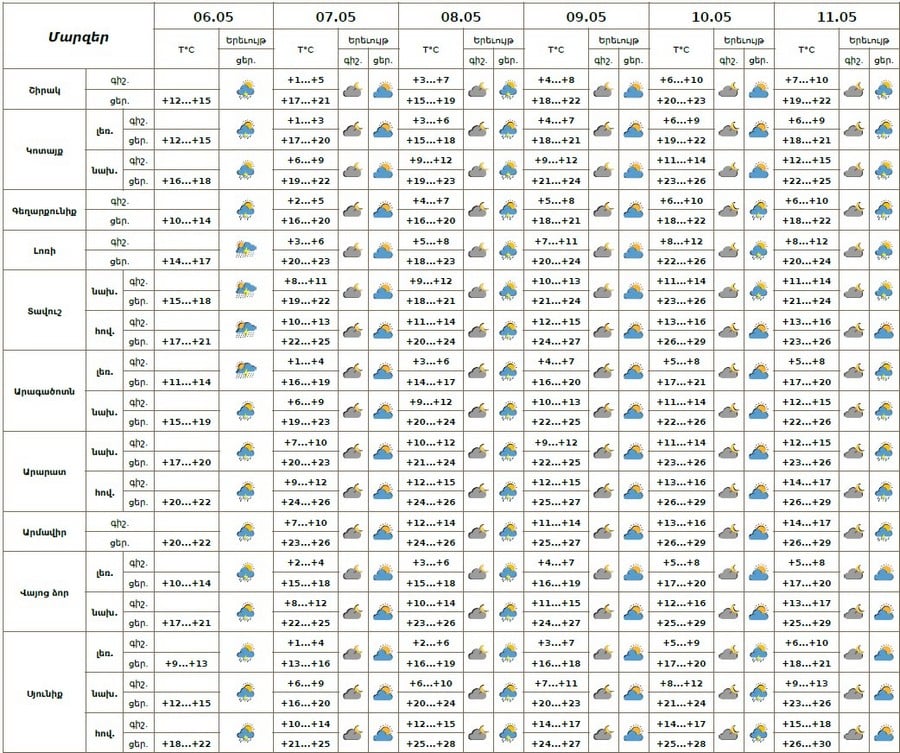The height and width of the screenshot is (753, 900).
Task: Click the 10.05 date header
Action: click(x=712, y=17)
